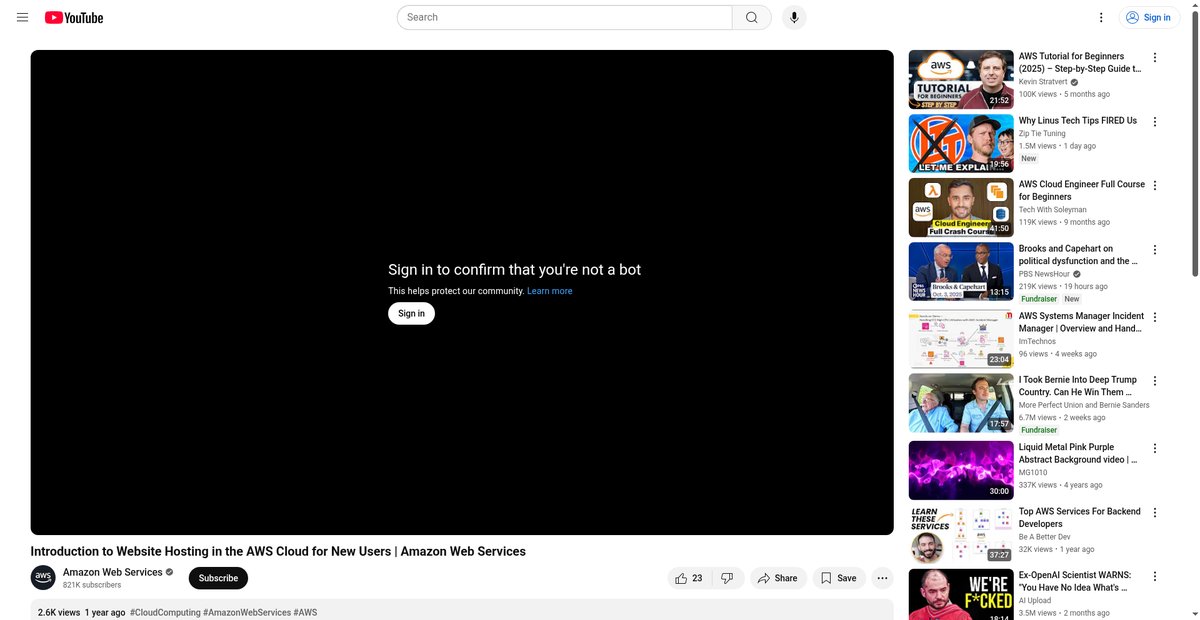
Task: Sign in using the header button
Action: 1149,17
